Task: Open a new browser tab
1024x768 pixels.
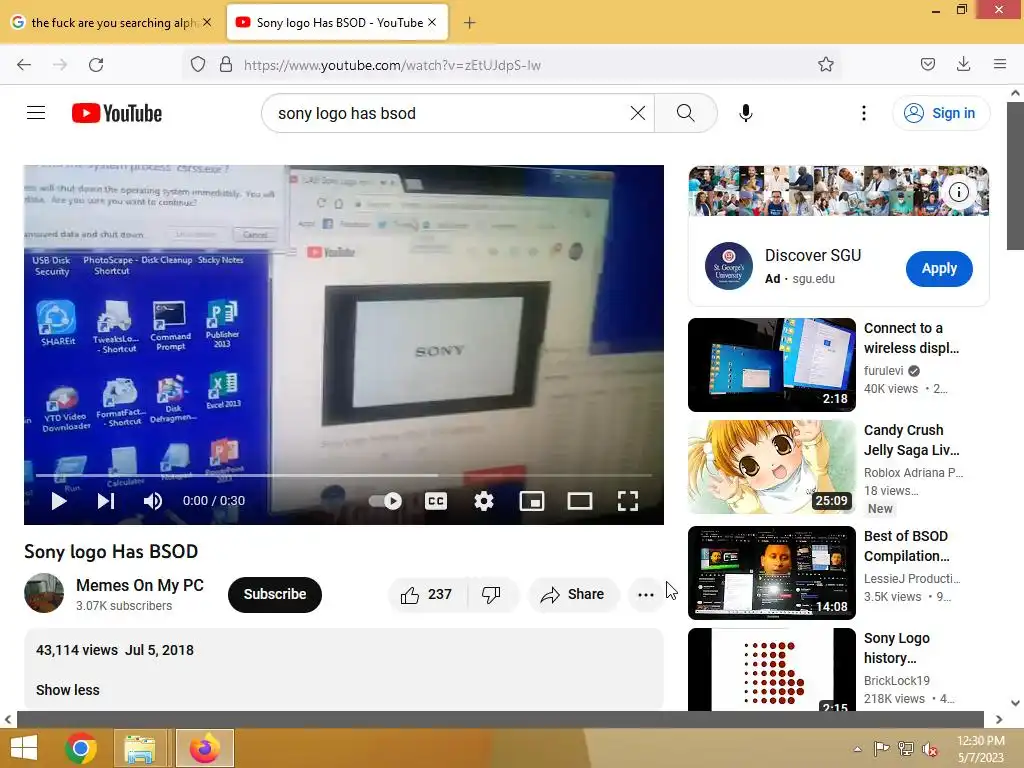Action: (x=469, y=23)
